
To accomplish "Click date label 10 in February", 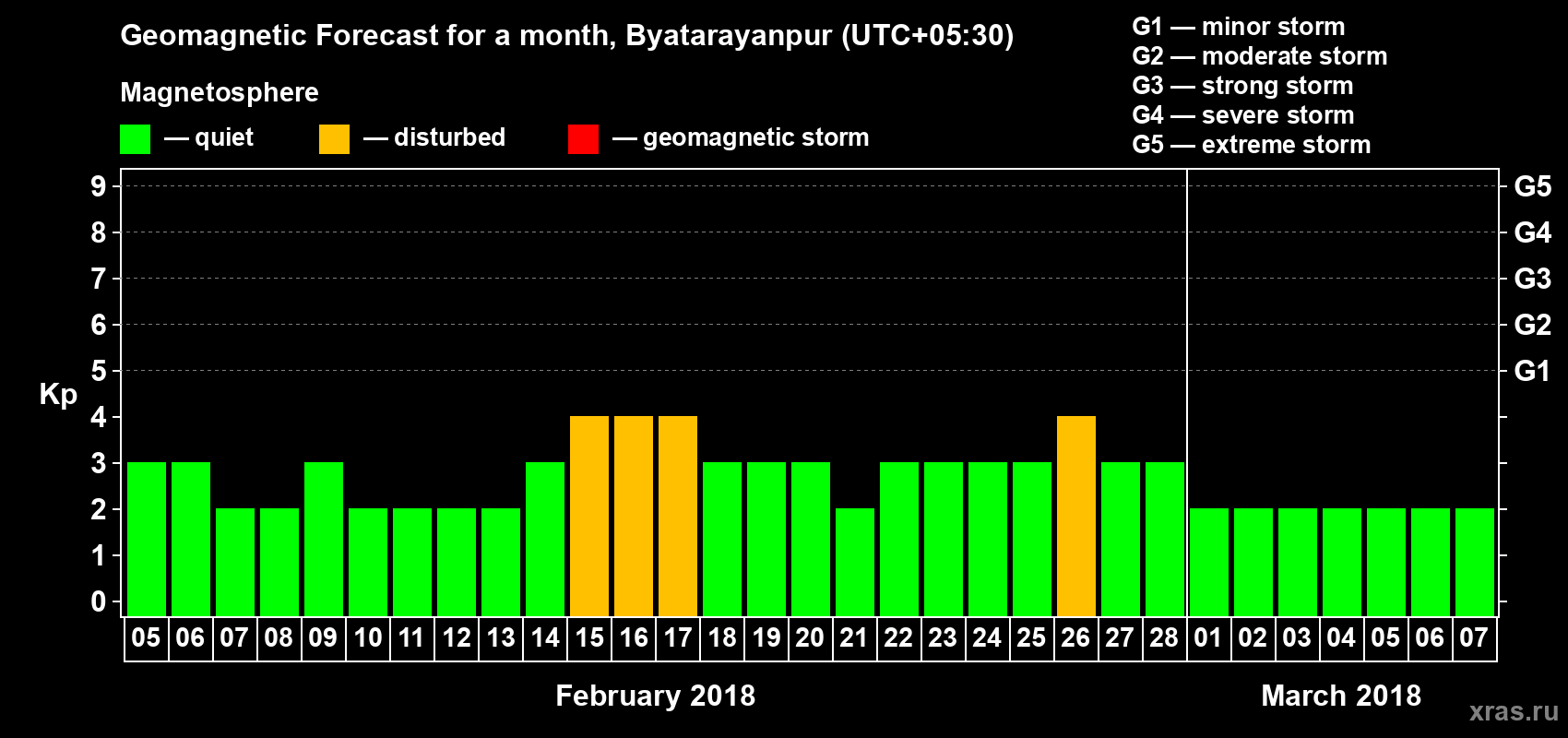I will click(x=368, y=637).
